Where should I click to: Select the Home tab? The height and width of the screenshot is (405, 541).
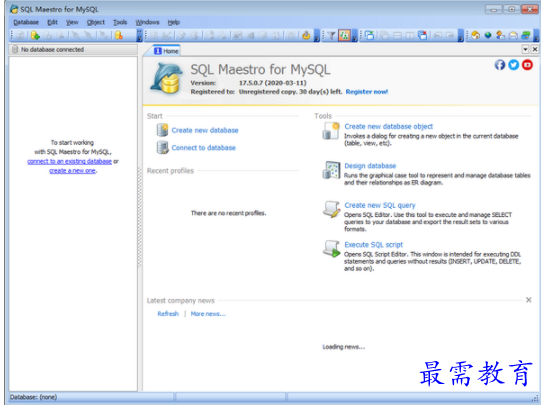click(166, 51)
